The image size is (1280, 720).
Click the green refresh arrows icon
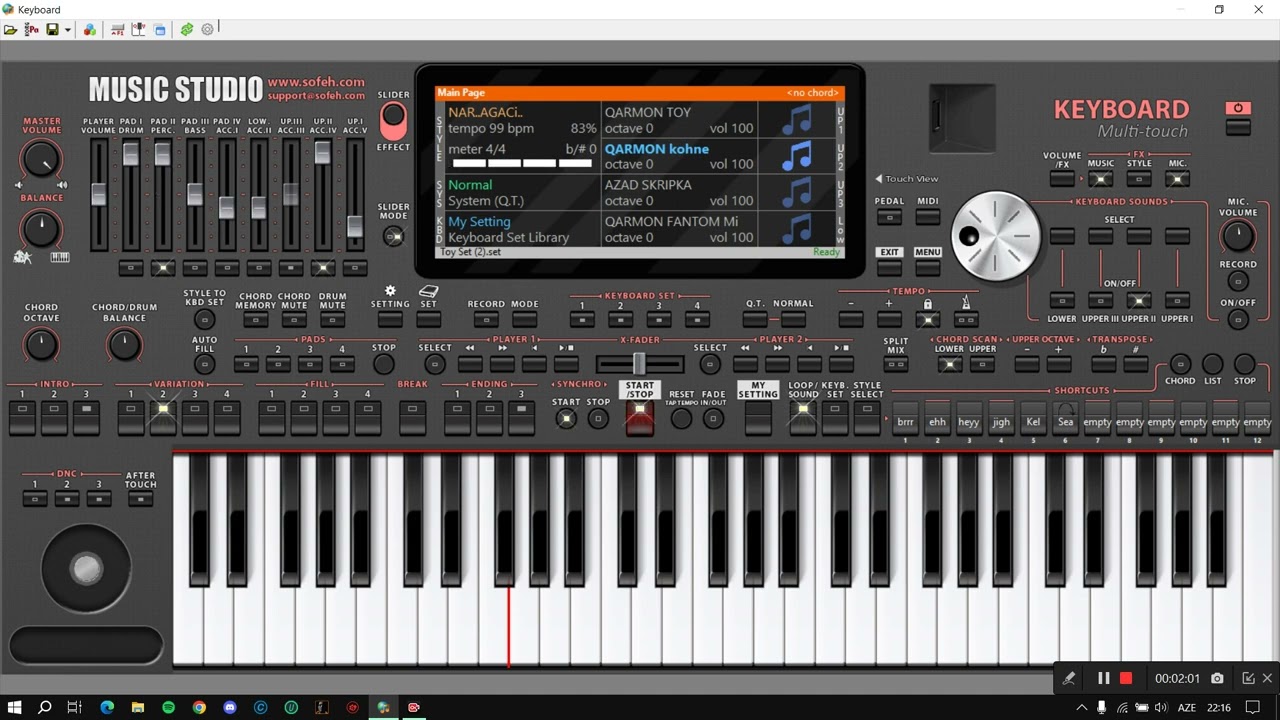(186, 30)
